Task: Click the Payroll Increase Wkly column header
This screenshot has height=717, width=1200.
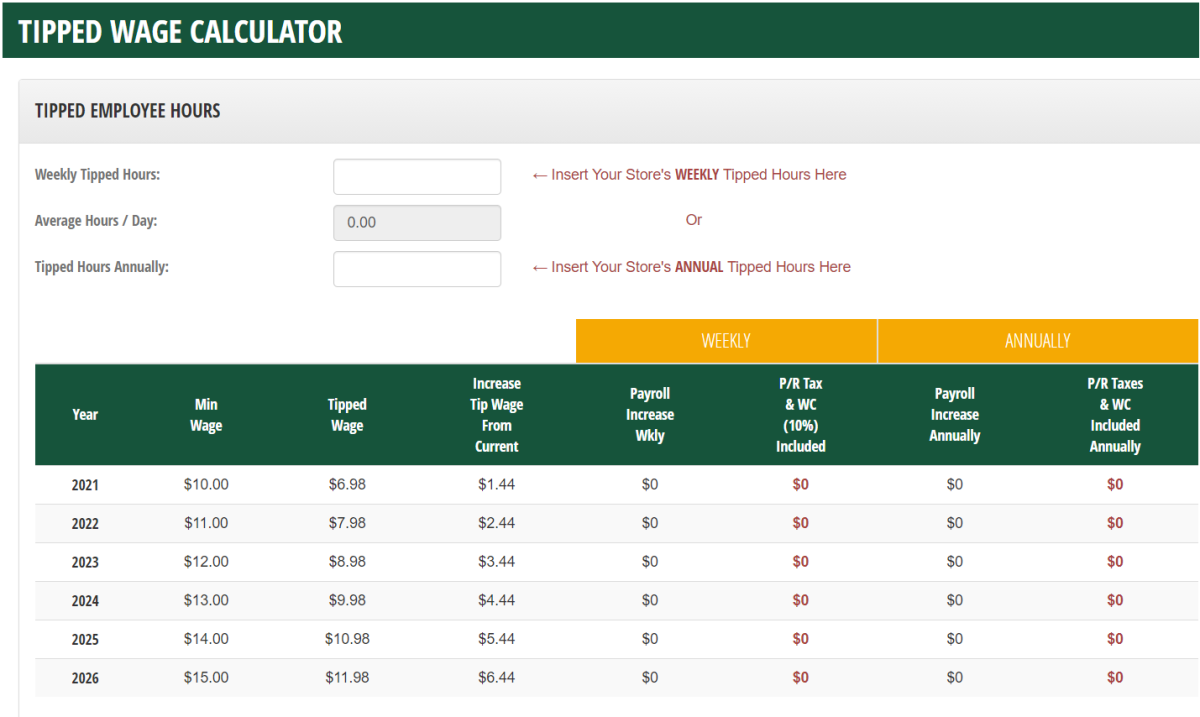Action: click(x=650, y=415)
